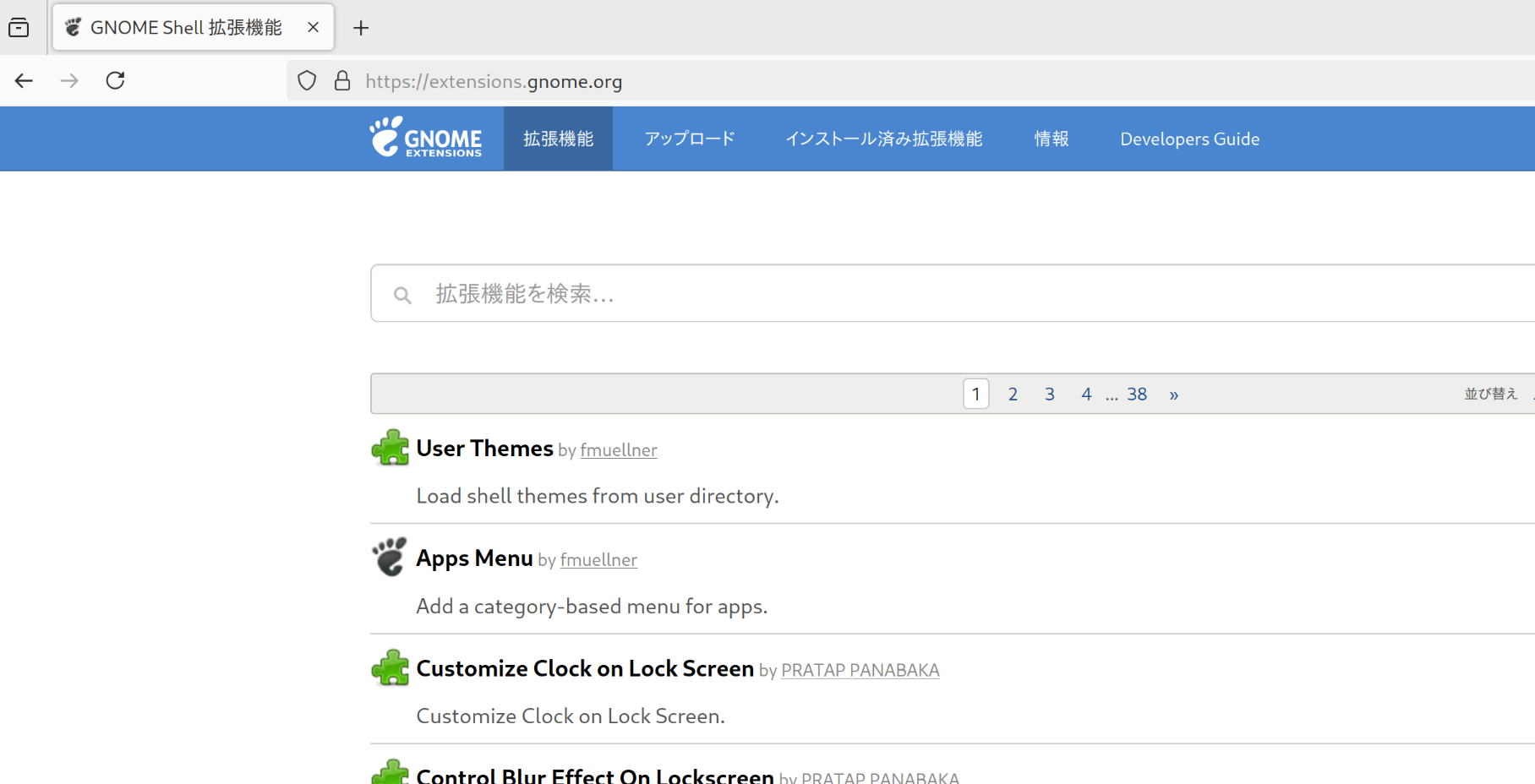This screenshot has height=784, width=1535.
Task: Open the User Themes extension title
Action: [485, 449]
